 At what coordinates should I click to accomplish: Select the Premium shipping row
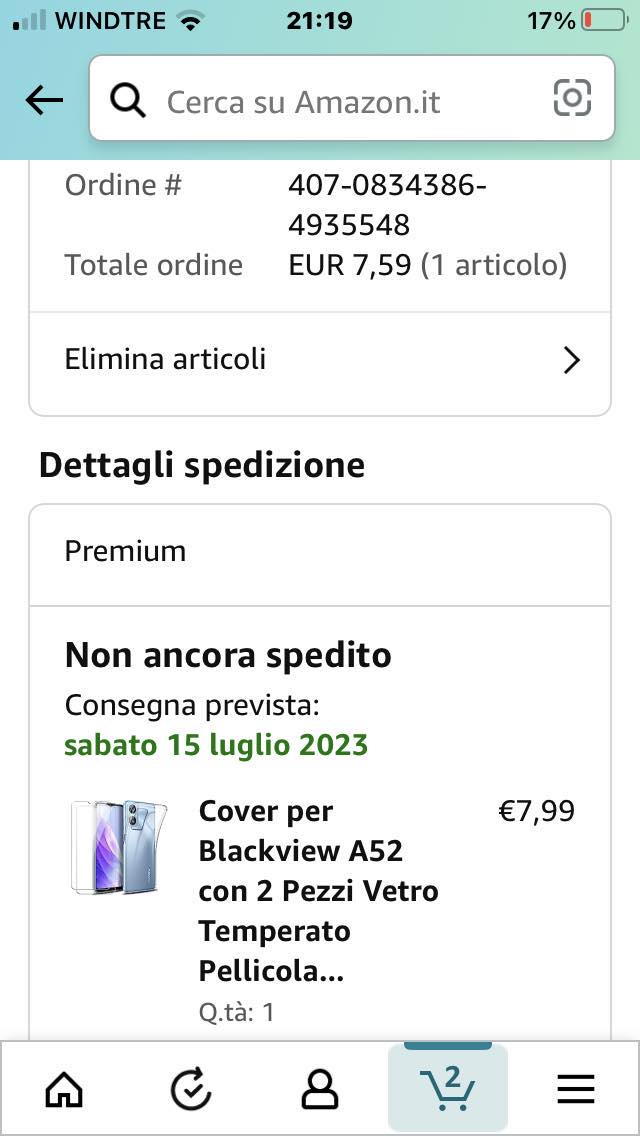coord(320,552)
